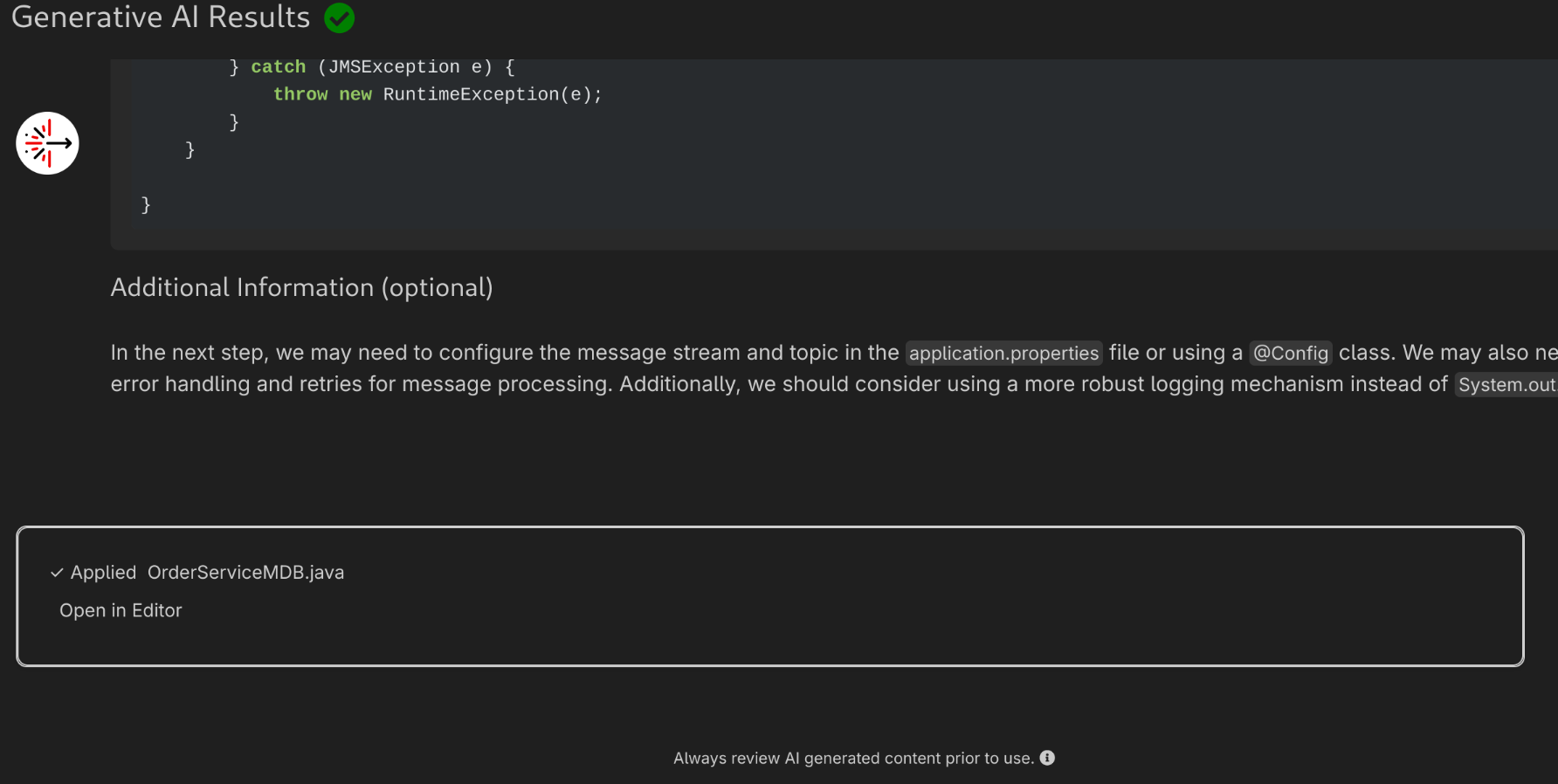Click the last closing brace in code
Screen dimensions: 1558x784
(x=146, y=205)
